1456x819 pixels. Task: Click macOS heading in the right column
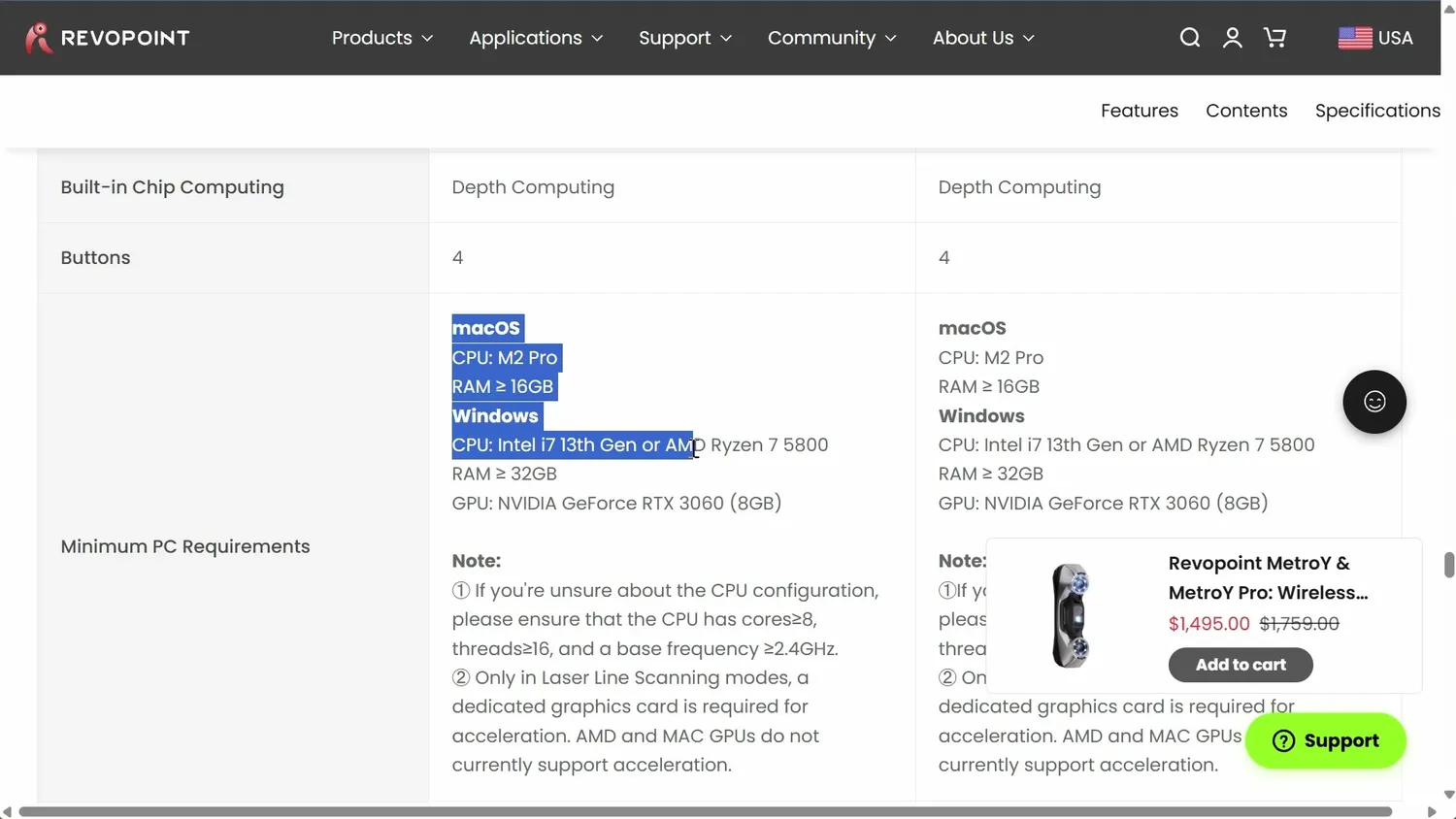pyautogui.click(x=972, y=328)
